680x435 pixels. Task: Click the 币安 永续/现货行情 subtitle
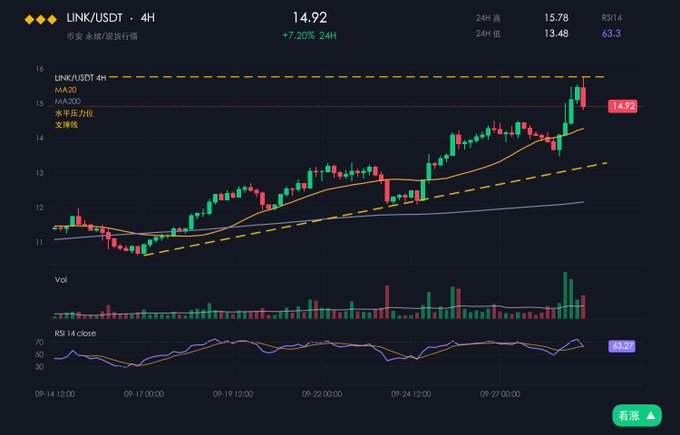pyautogui.click(x=102, y=36)
